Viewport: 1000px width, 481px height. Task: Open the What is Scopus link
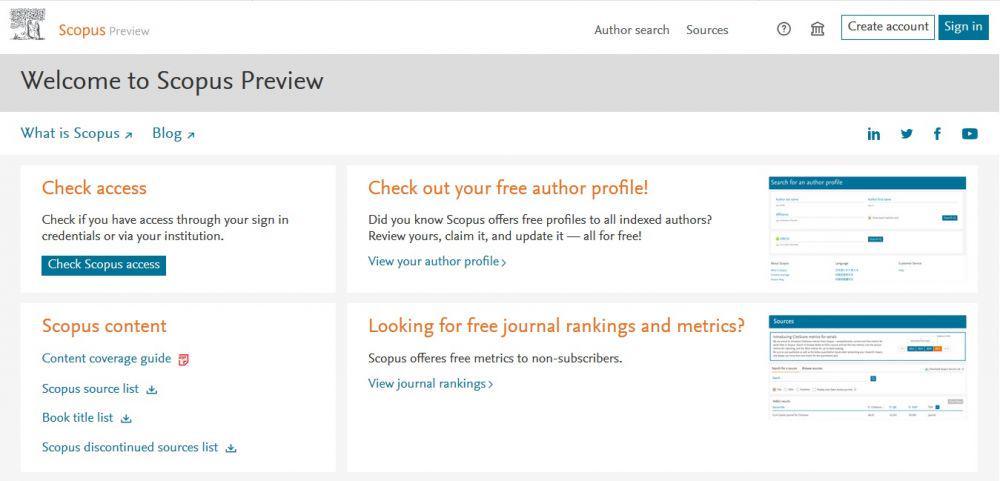[77, 133]
